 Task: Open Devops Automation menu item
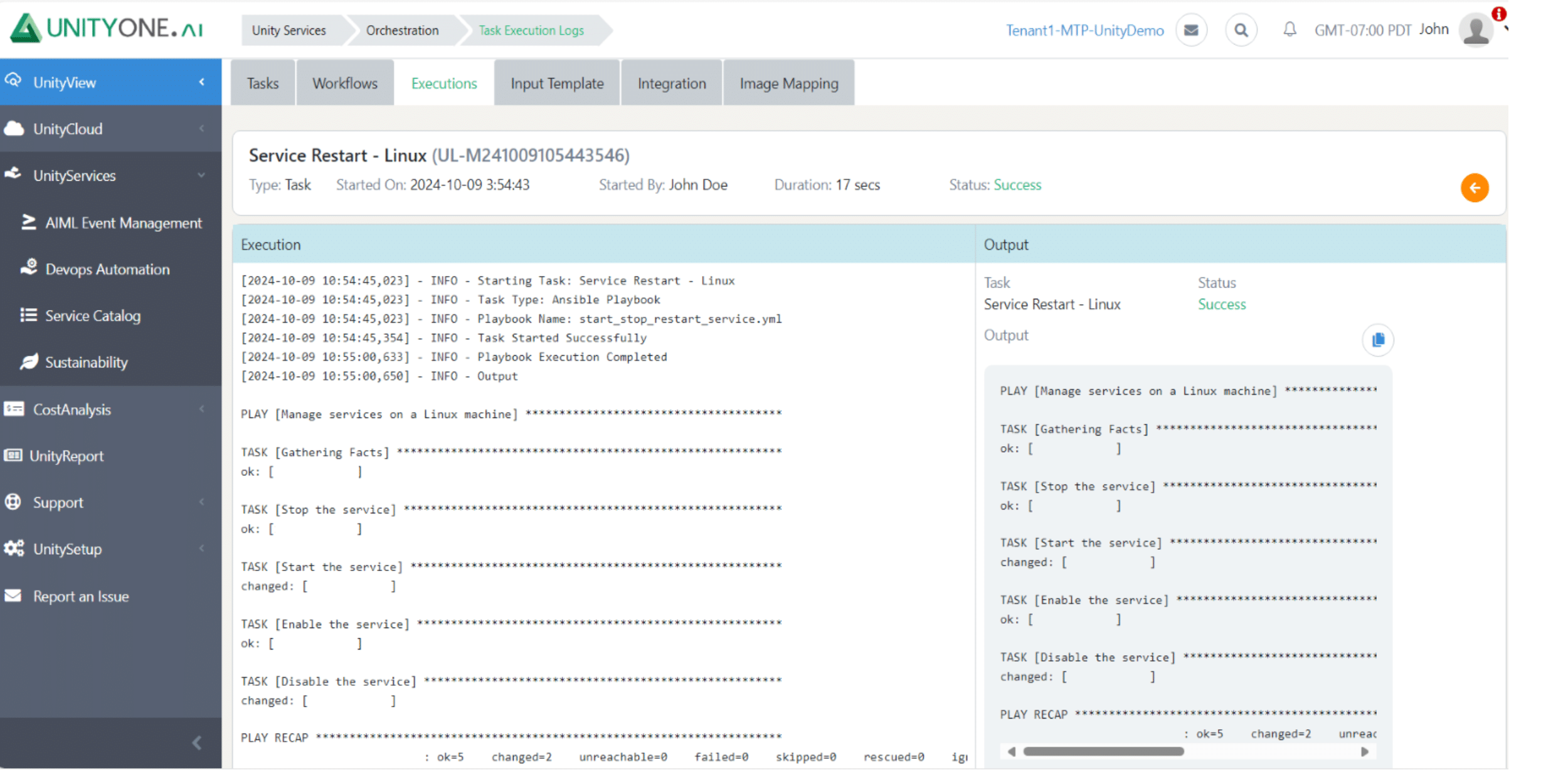[107, 269]
